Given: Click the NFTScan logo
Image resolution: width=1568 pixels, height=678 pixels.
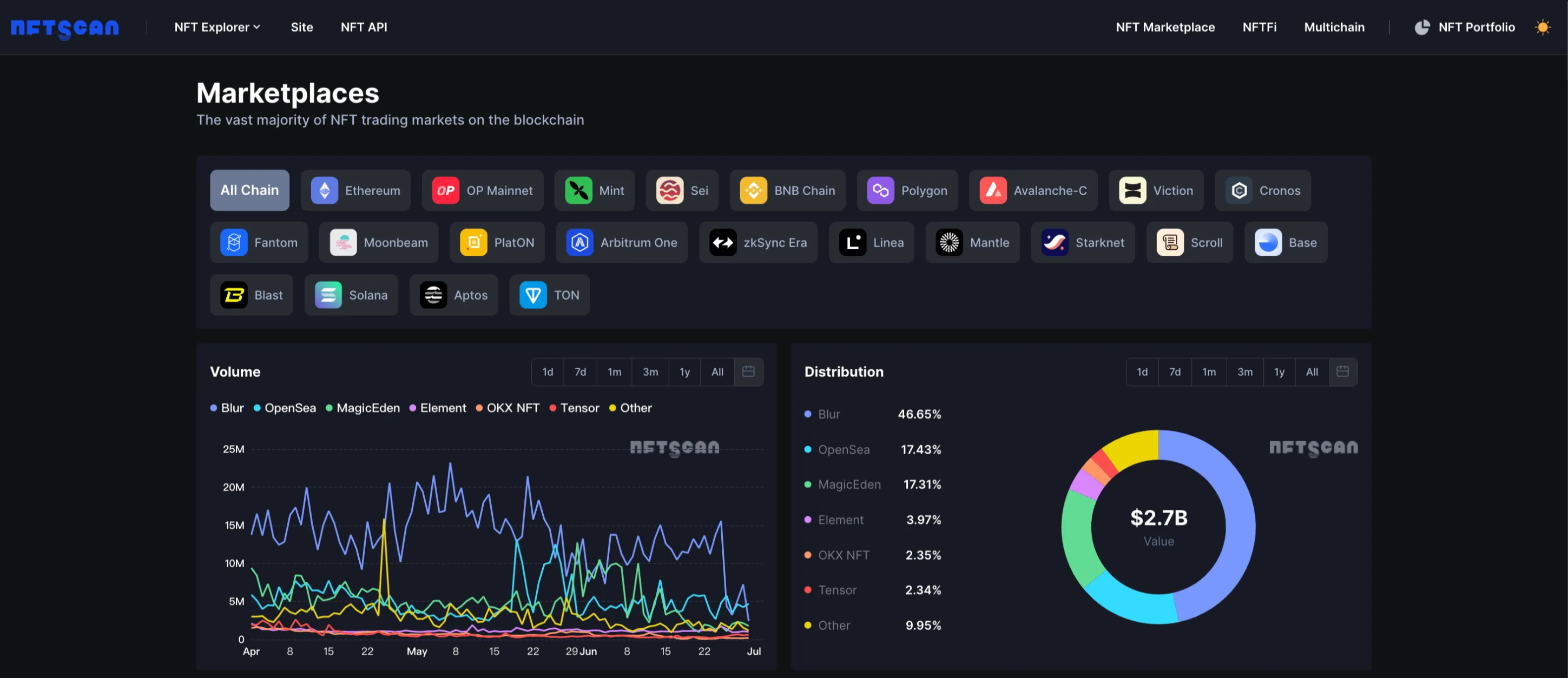Looking at the screenshot, I should pos(65,28).
